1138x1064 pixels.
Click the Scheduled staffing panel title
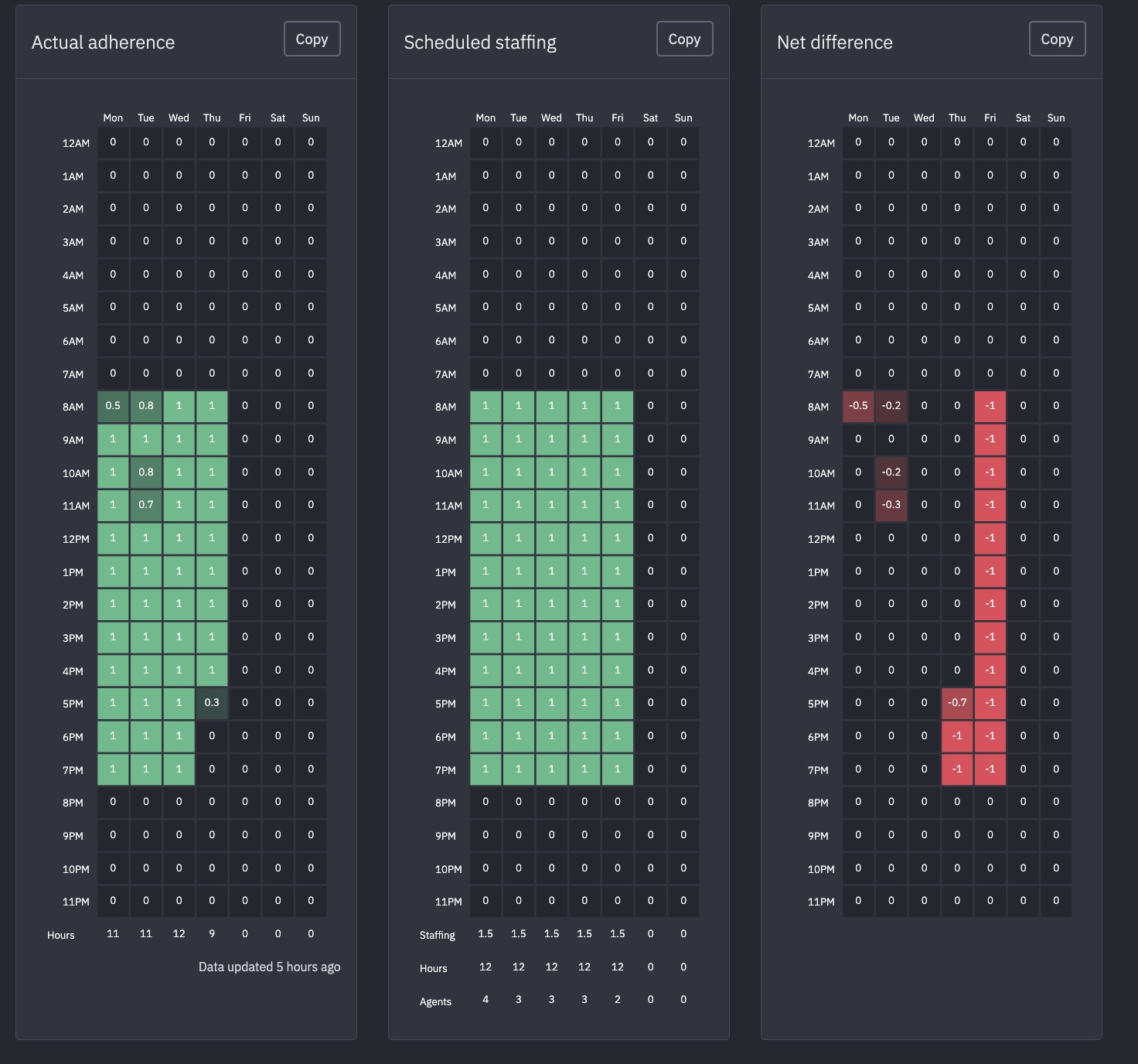(x=480, y=43)
